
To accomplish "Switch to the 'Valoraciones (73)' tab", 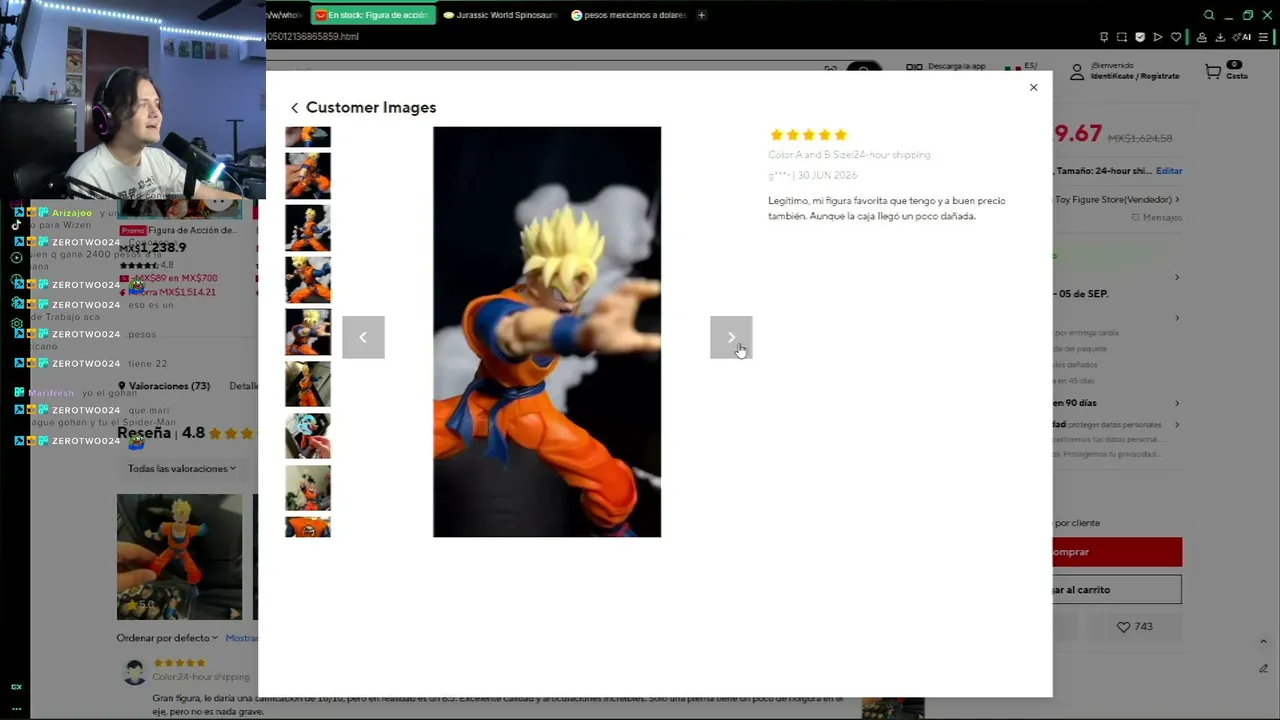I will (164, 386).
